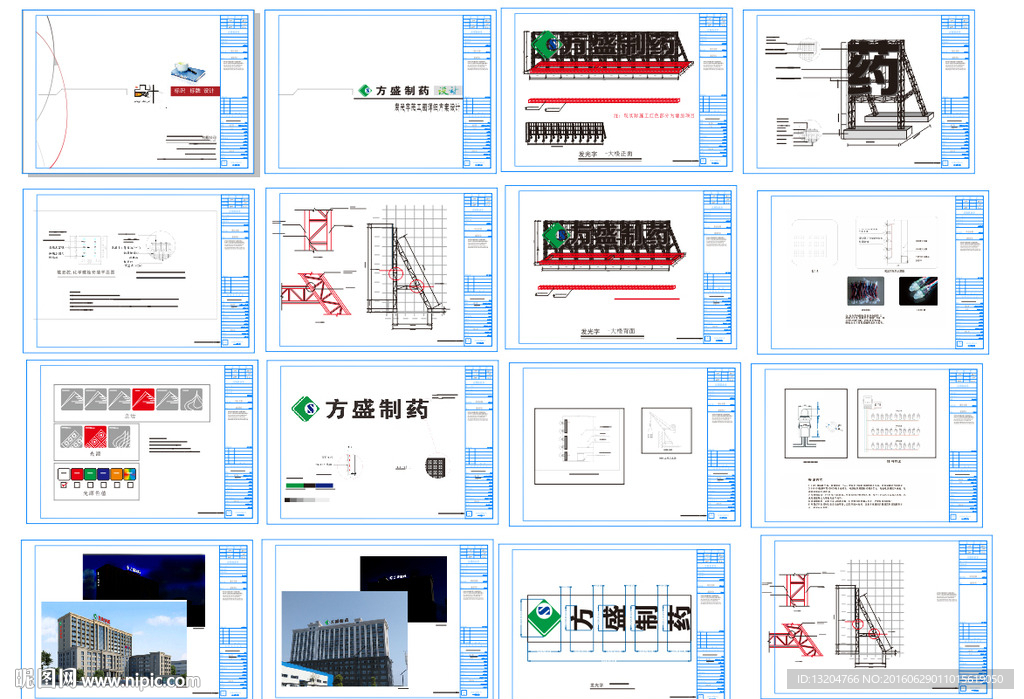This screenshot has width=1024, height=699.
Task: Click the green diamond logo in the blue outlined letters drawing
Action: click(x=544, y=617)
